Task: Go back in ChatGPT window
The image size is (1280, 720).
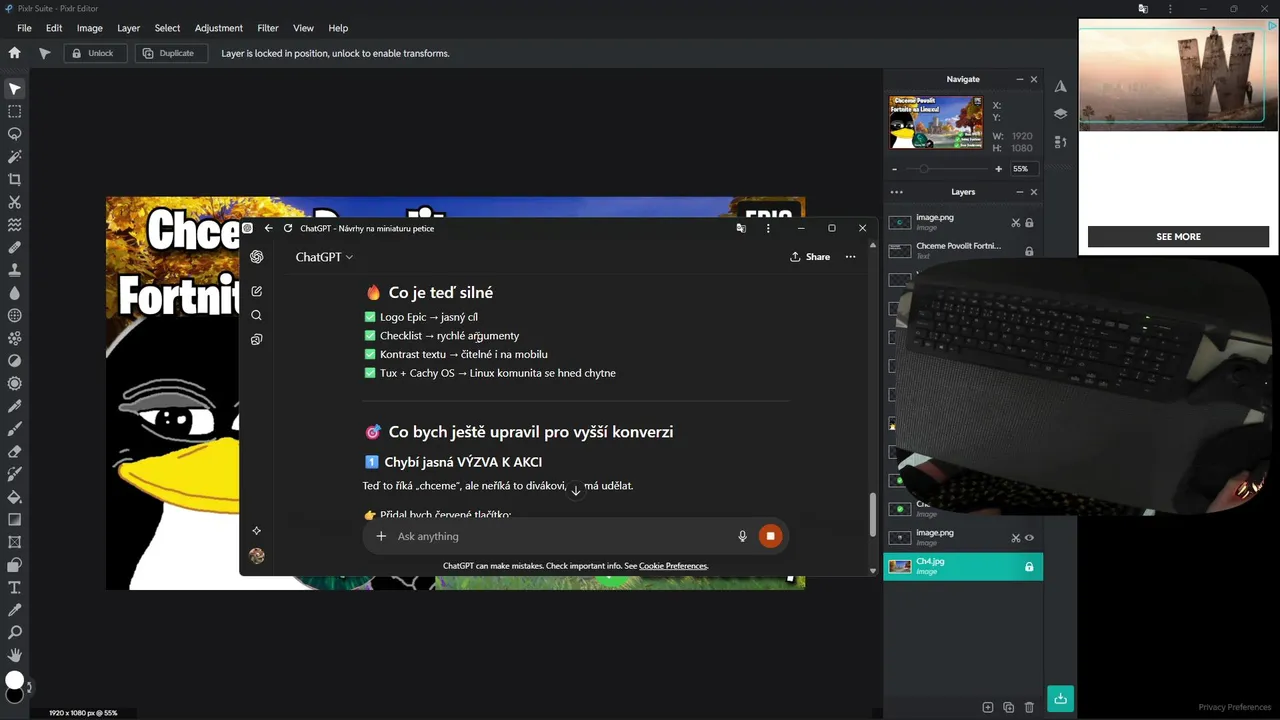Action: point(268,228)
